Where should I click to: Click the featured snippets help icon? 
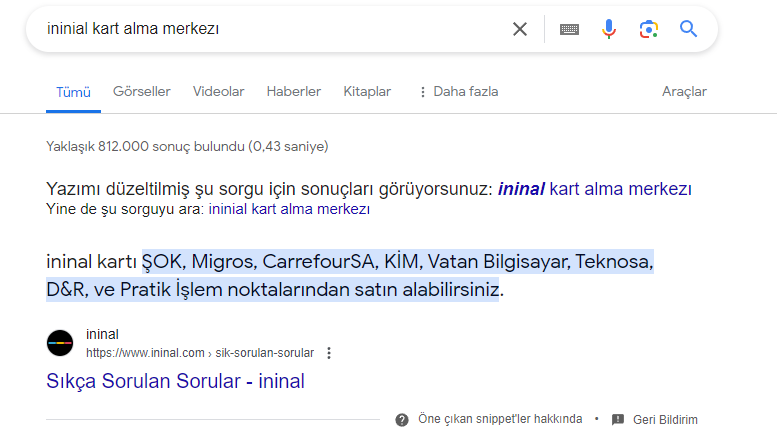tap(402, 419)
